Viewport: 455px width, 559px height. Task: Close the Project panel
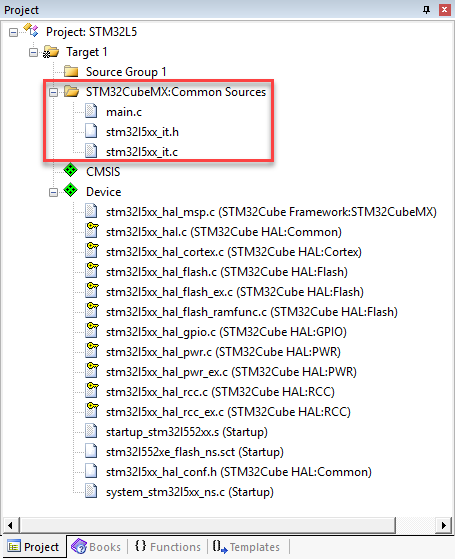[444, 10]
